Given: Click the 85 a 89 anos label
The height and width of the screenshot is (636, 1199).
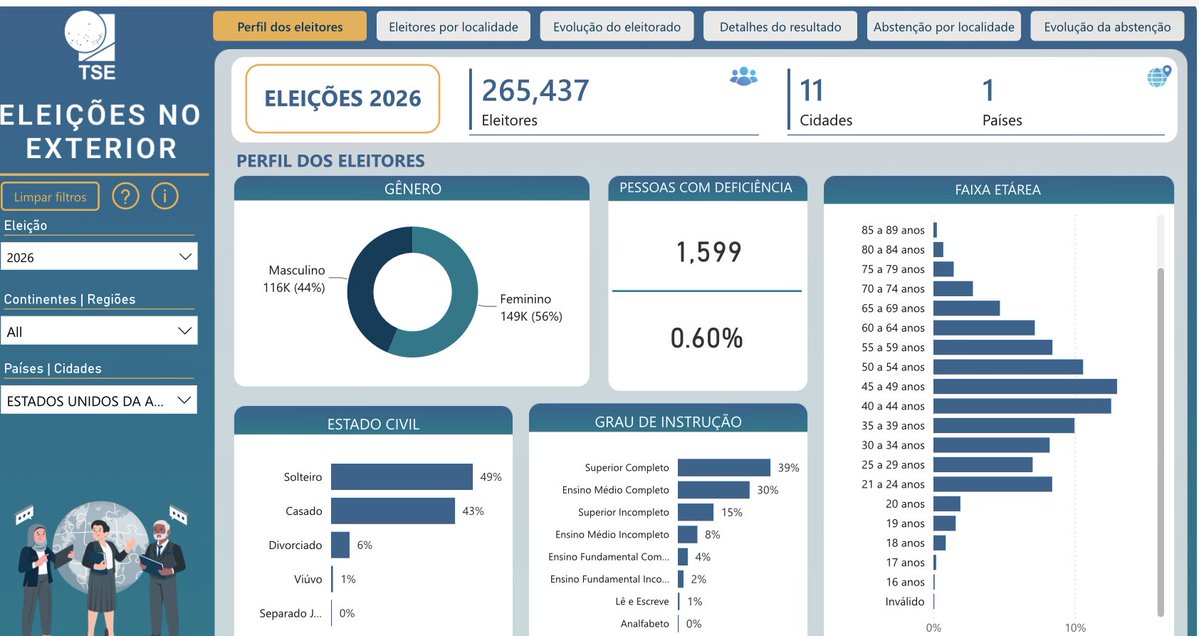Looking at the screenshot, I should pos(893,230).
